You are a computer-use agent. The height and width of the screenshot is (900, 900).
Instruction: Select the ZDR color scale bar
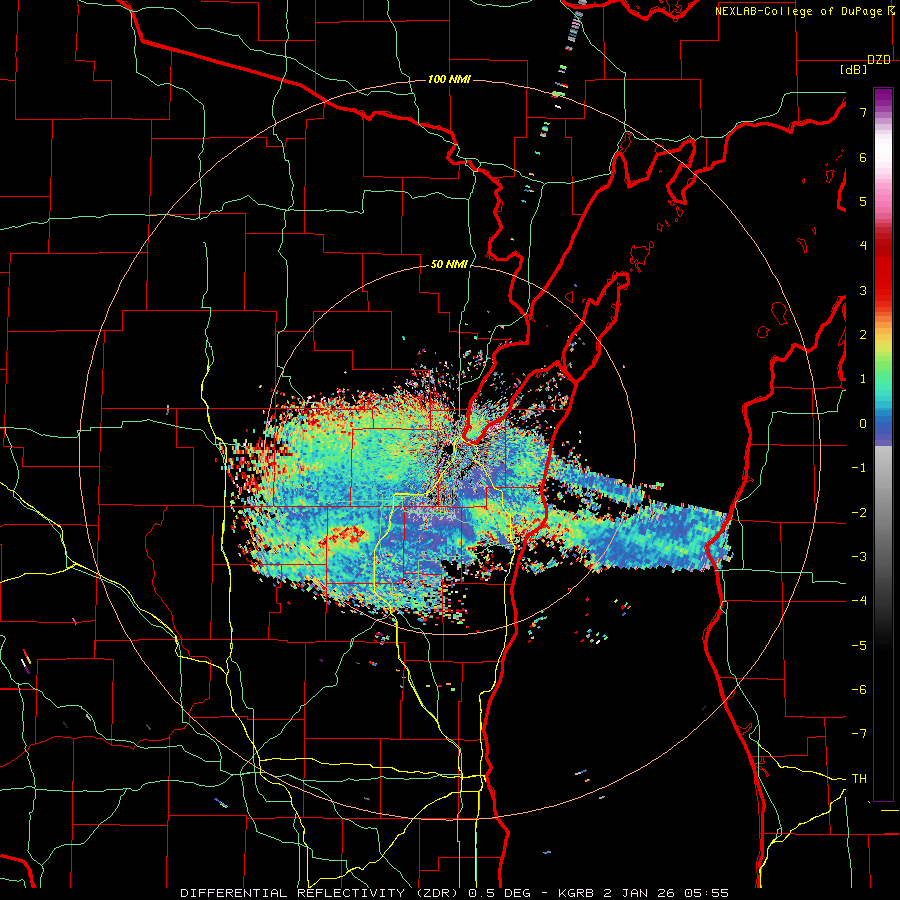click(x=883, y=444)
